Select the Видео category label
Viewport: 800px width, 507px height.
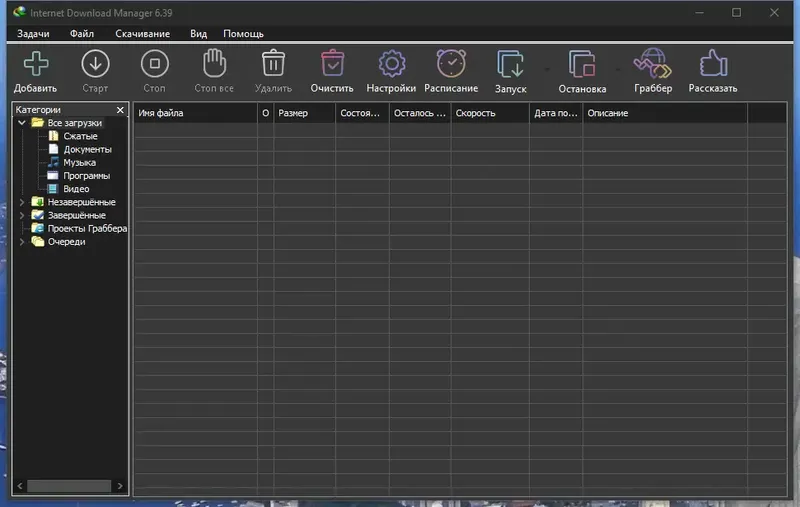[76, 189]
